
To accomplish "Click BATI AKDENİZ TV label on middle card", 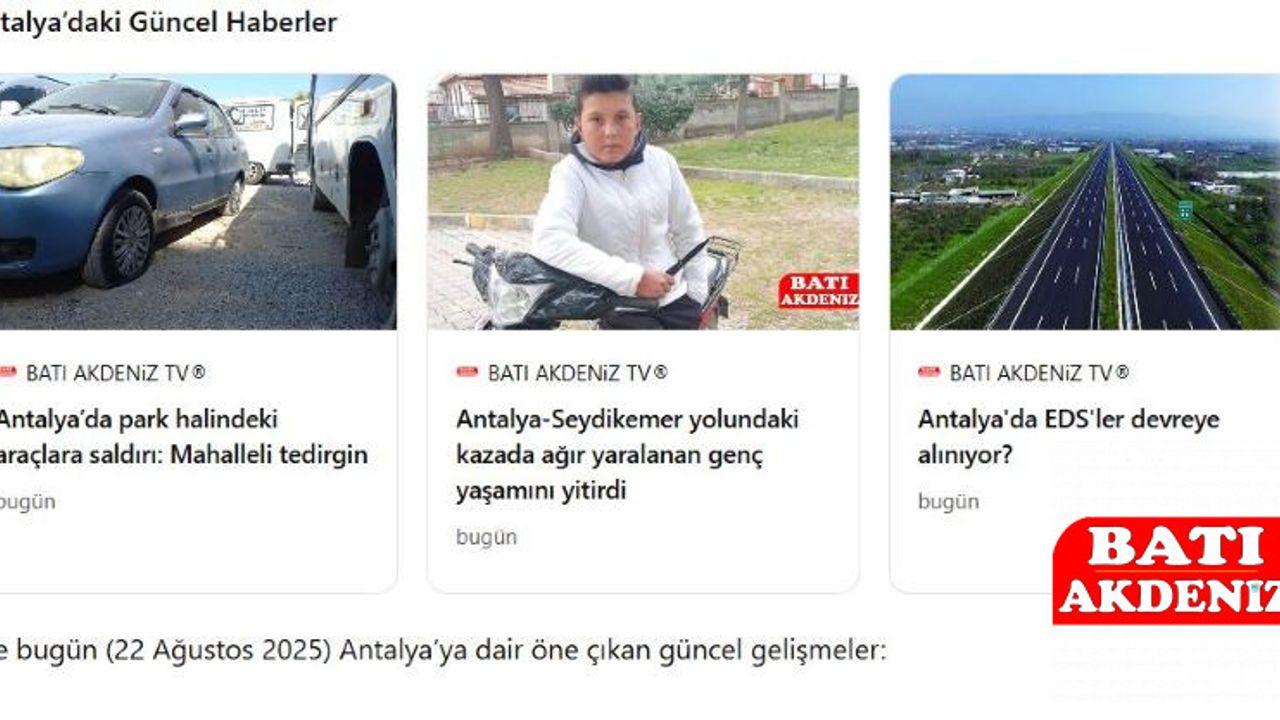I will (577, 373).
